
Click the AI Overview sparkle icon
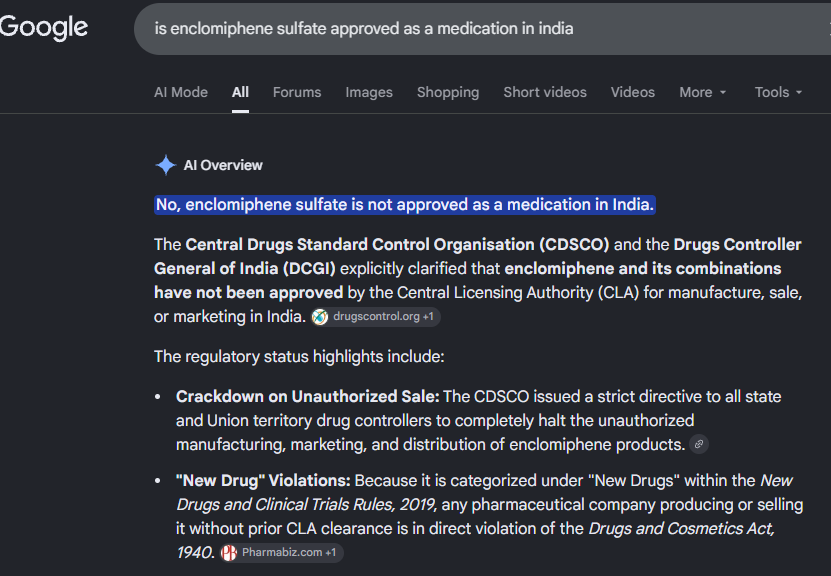point(165,165)
